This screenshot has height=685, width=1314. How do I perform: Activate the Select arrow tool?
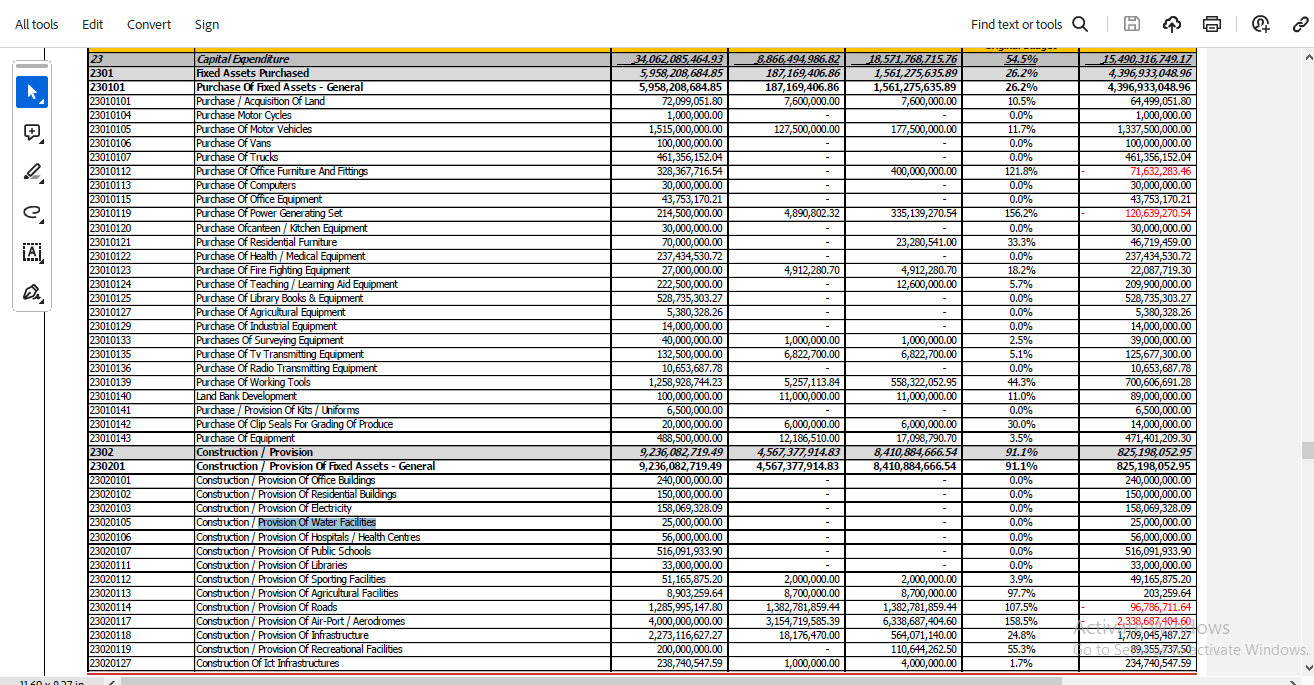[x=32, y=92]
